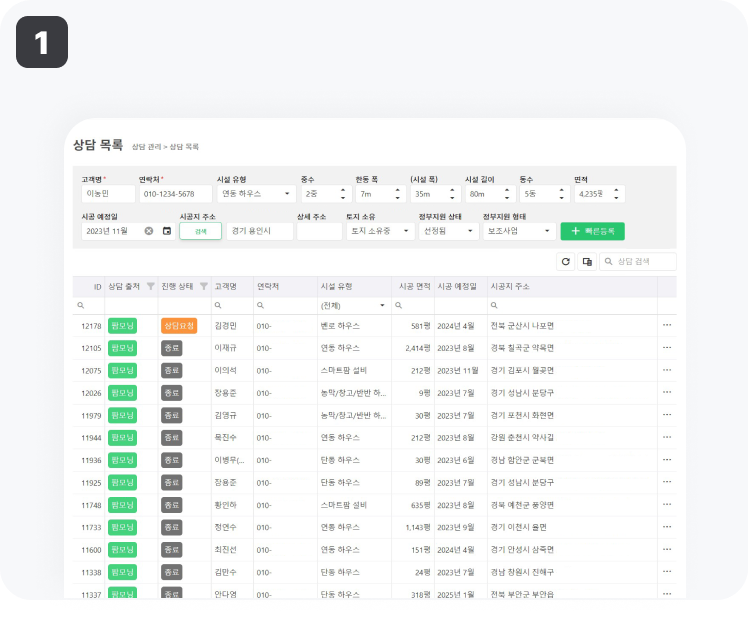Open the 정부지원 상태 dropdown
748x620 pixels.
tap(471, 231)
